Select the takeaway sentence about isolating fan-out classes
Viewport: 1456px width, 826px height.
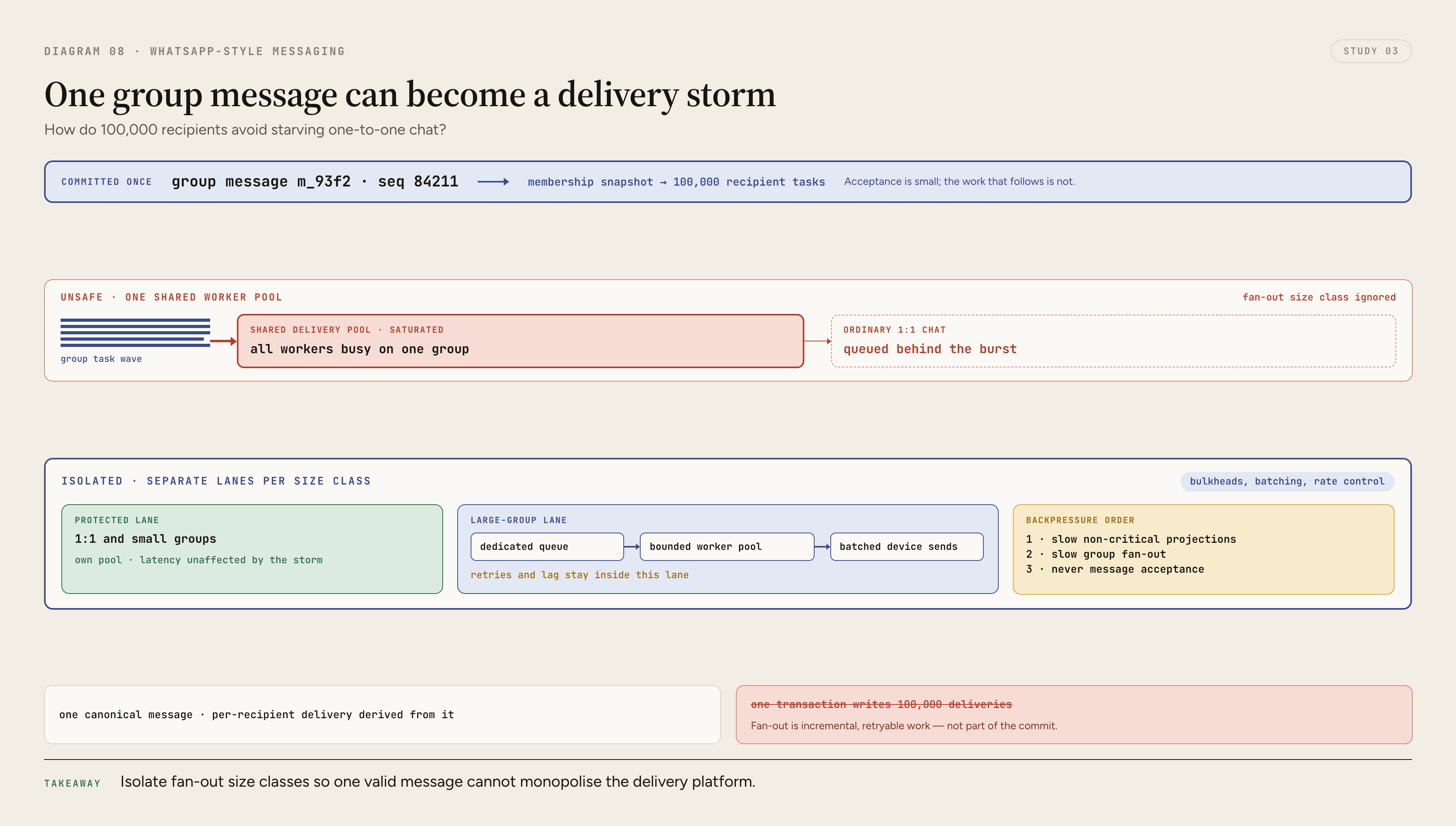[438, 782]
